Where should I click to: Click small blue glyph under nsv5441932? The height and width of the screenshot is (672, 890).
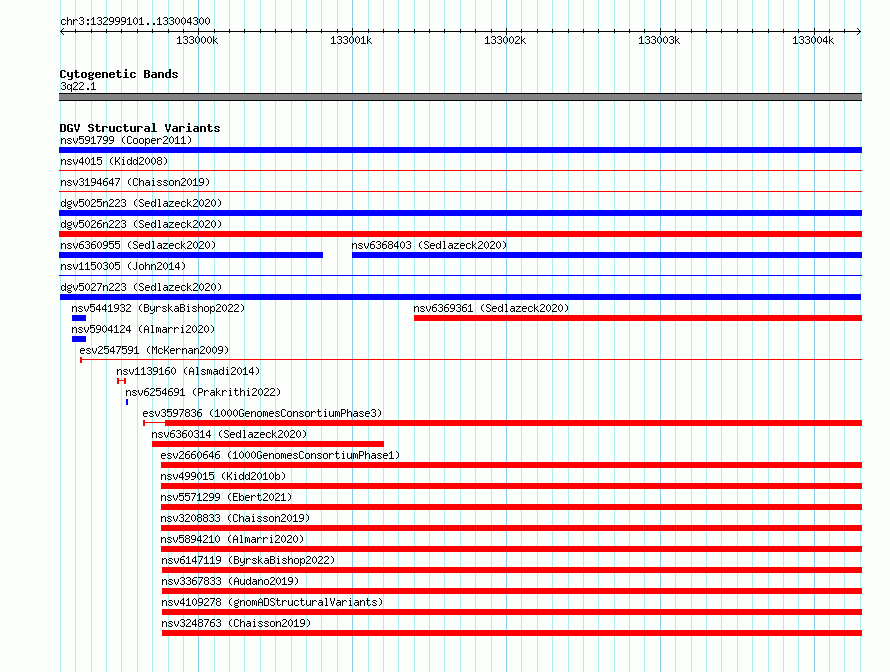tap(79, 318)
